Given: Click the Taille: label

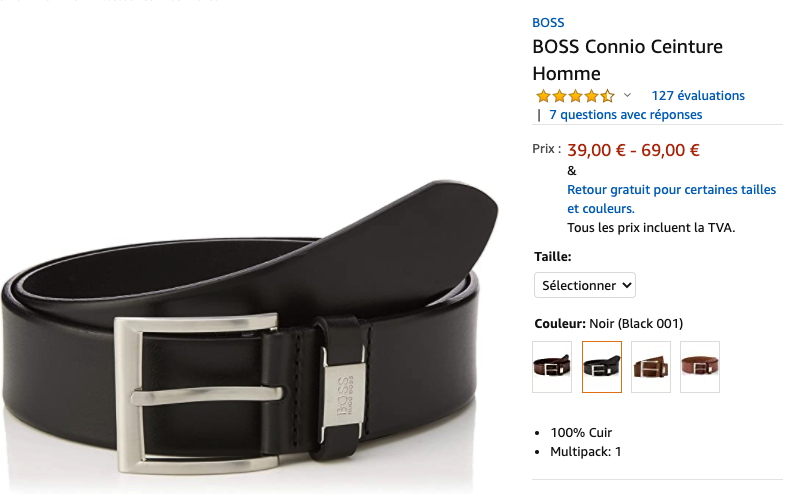Looking at the screenshot, I should [552, 256].
